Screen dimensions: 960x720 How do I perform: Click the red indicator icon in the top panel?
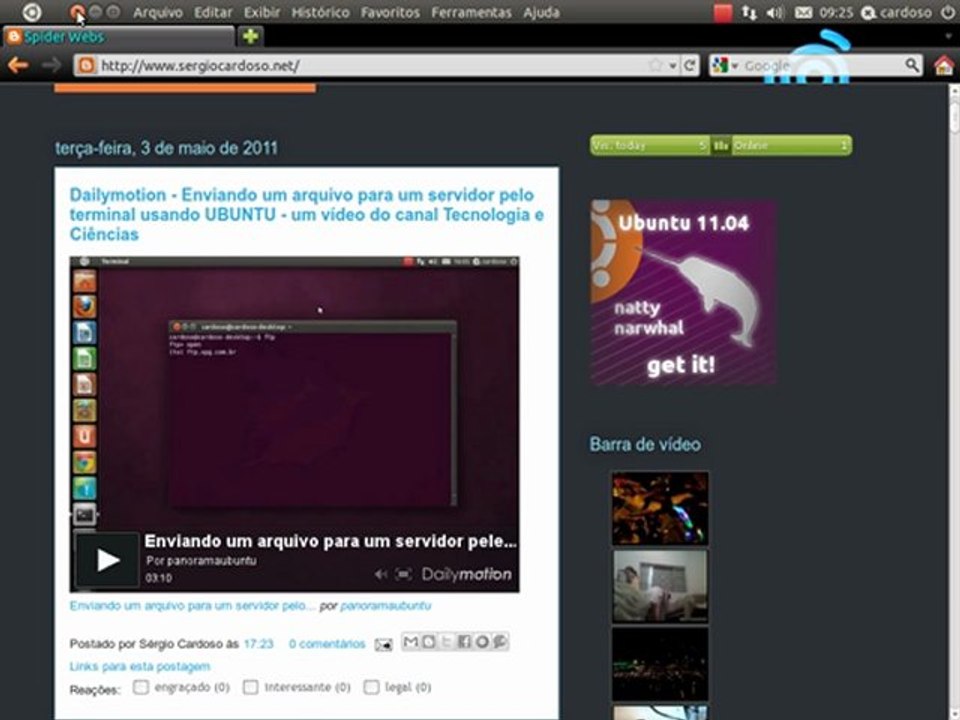722,12
